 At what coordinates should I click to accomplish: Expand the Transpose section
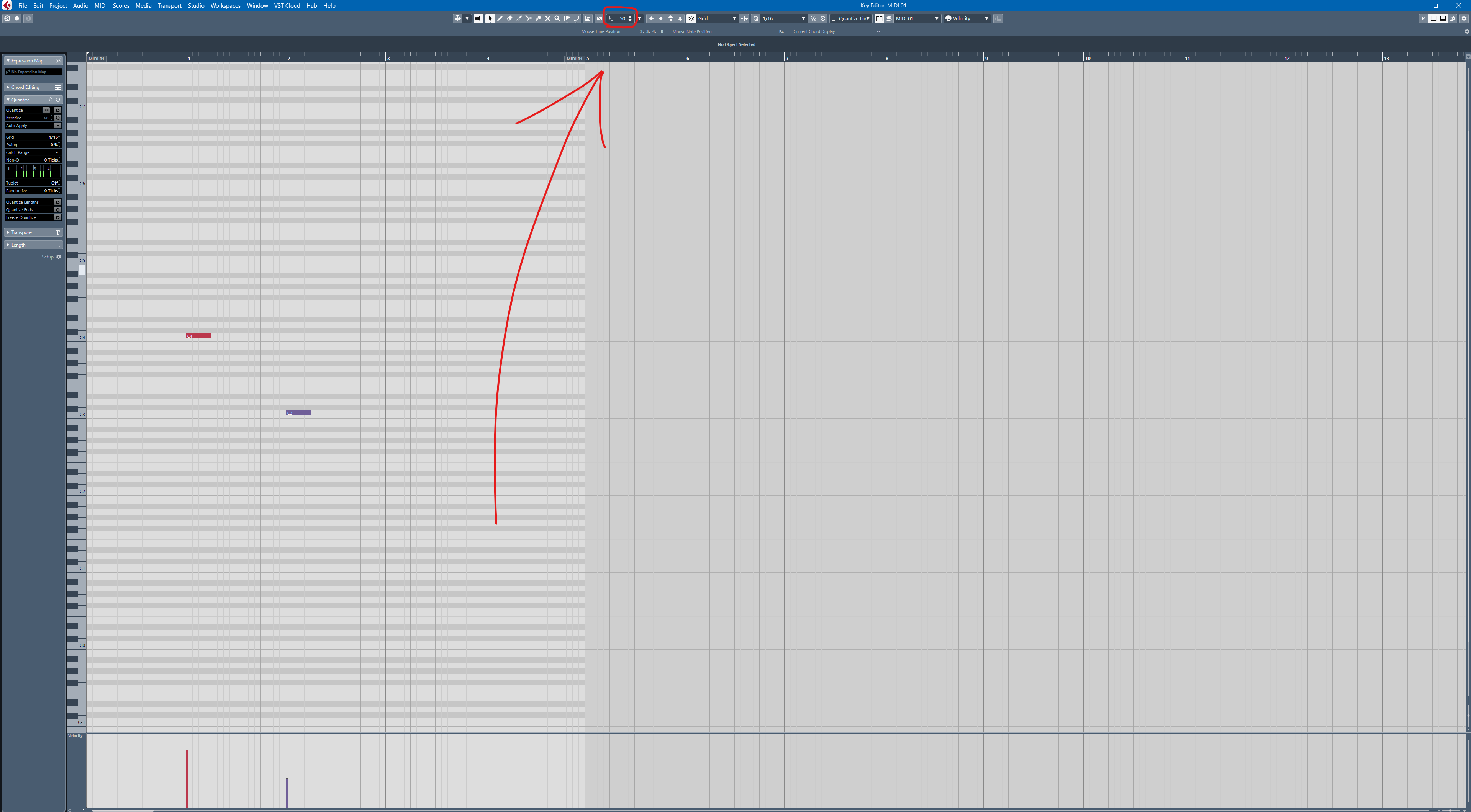[x=7, y=232]
